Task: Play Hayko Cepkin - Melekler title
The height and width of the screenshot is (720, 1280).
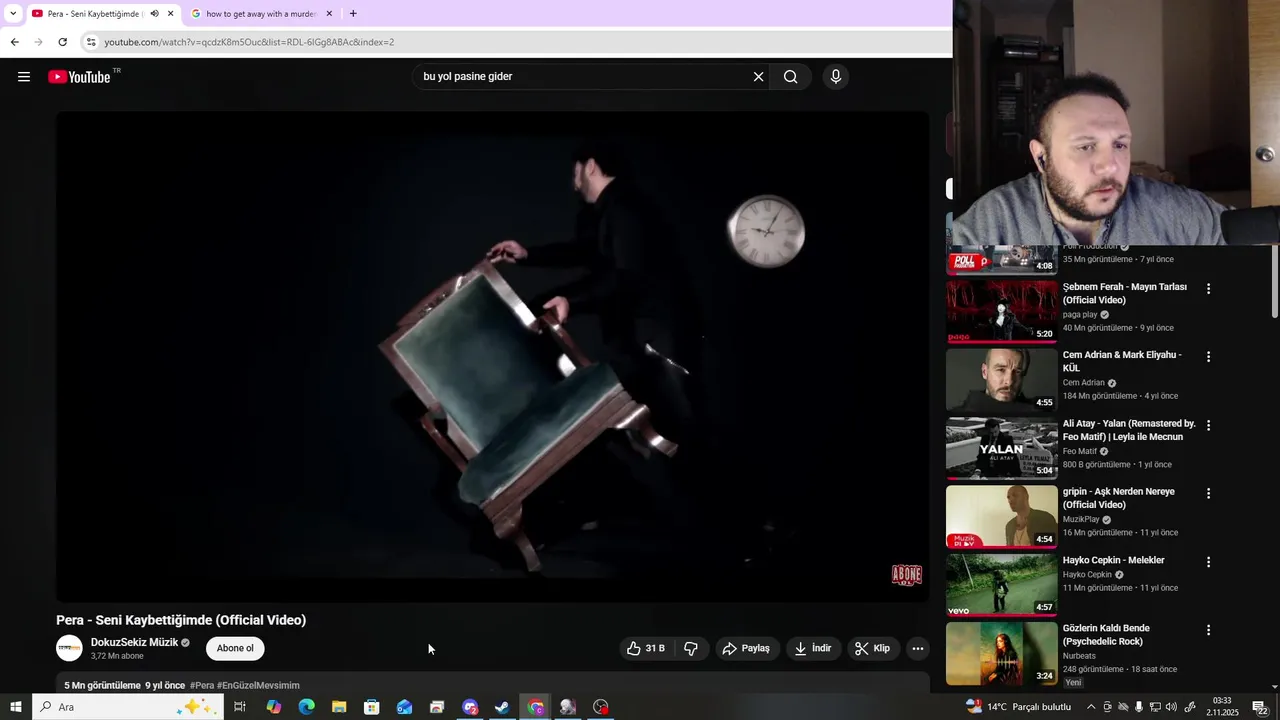Action: (x=1114, y=561)
